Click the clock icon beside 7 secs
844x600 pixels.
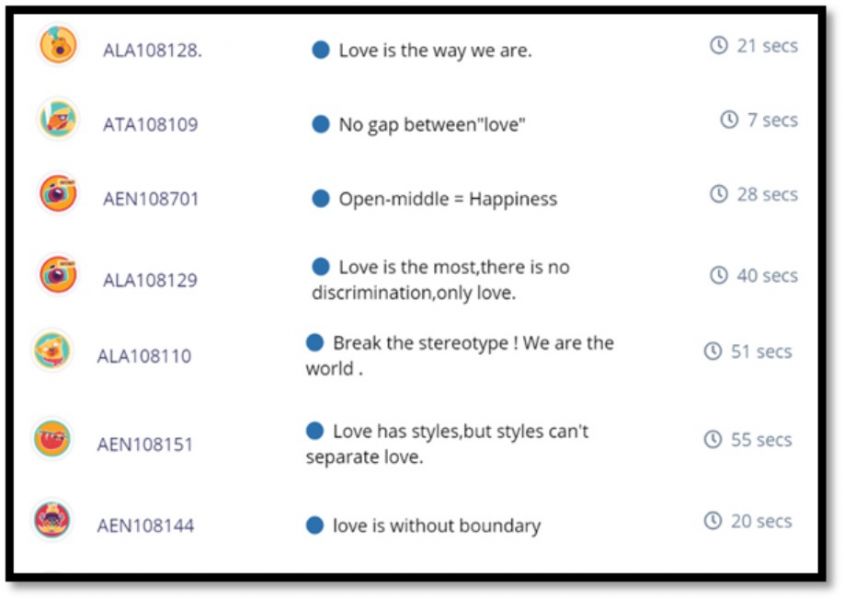pyautogui.click(x=729, y=119)
